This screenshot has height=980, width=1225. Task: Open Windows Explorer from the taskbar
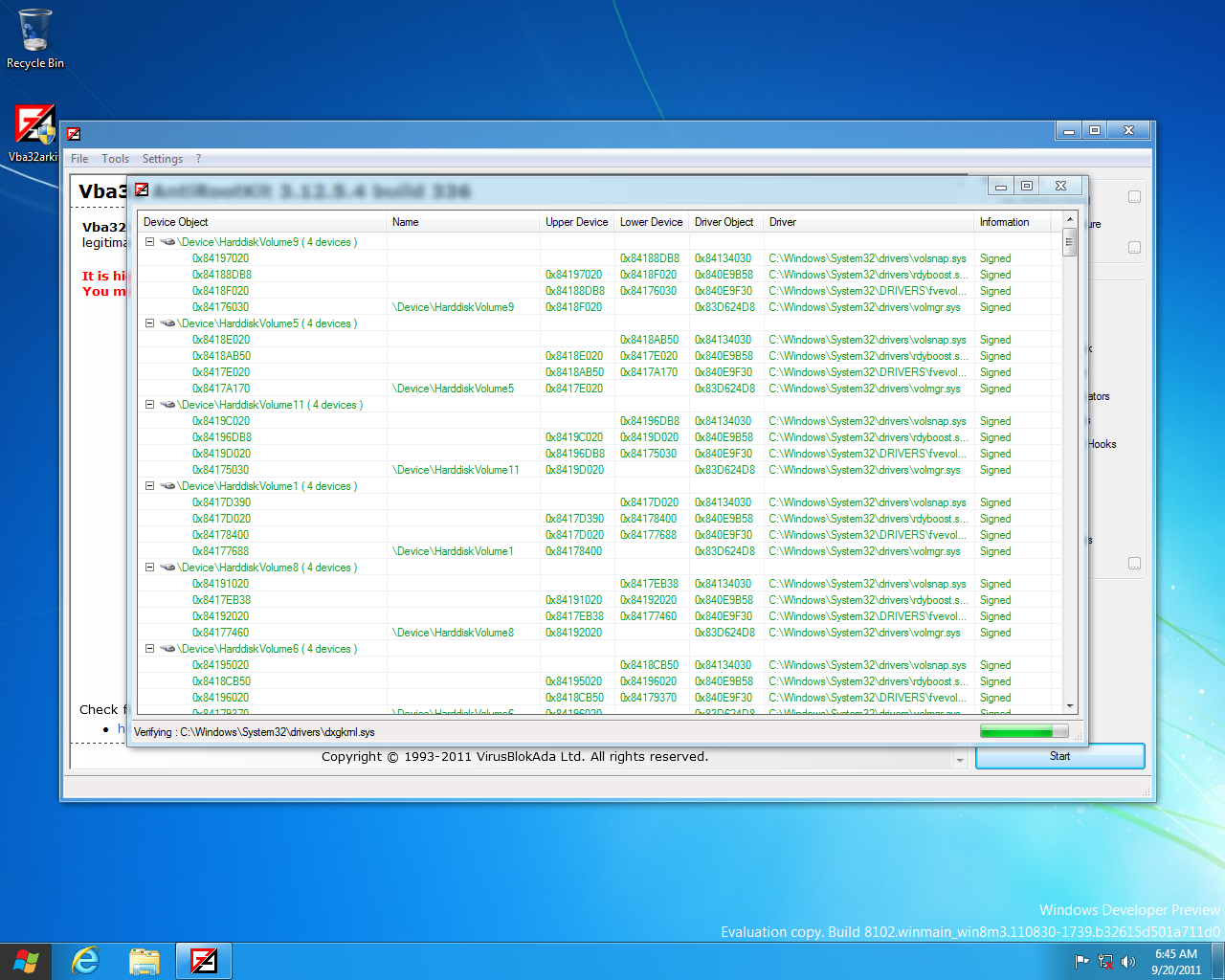click(x=145, y=961)
